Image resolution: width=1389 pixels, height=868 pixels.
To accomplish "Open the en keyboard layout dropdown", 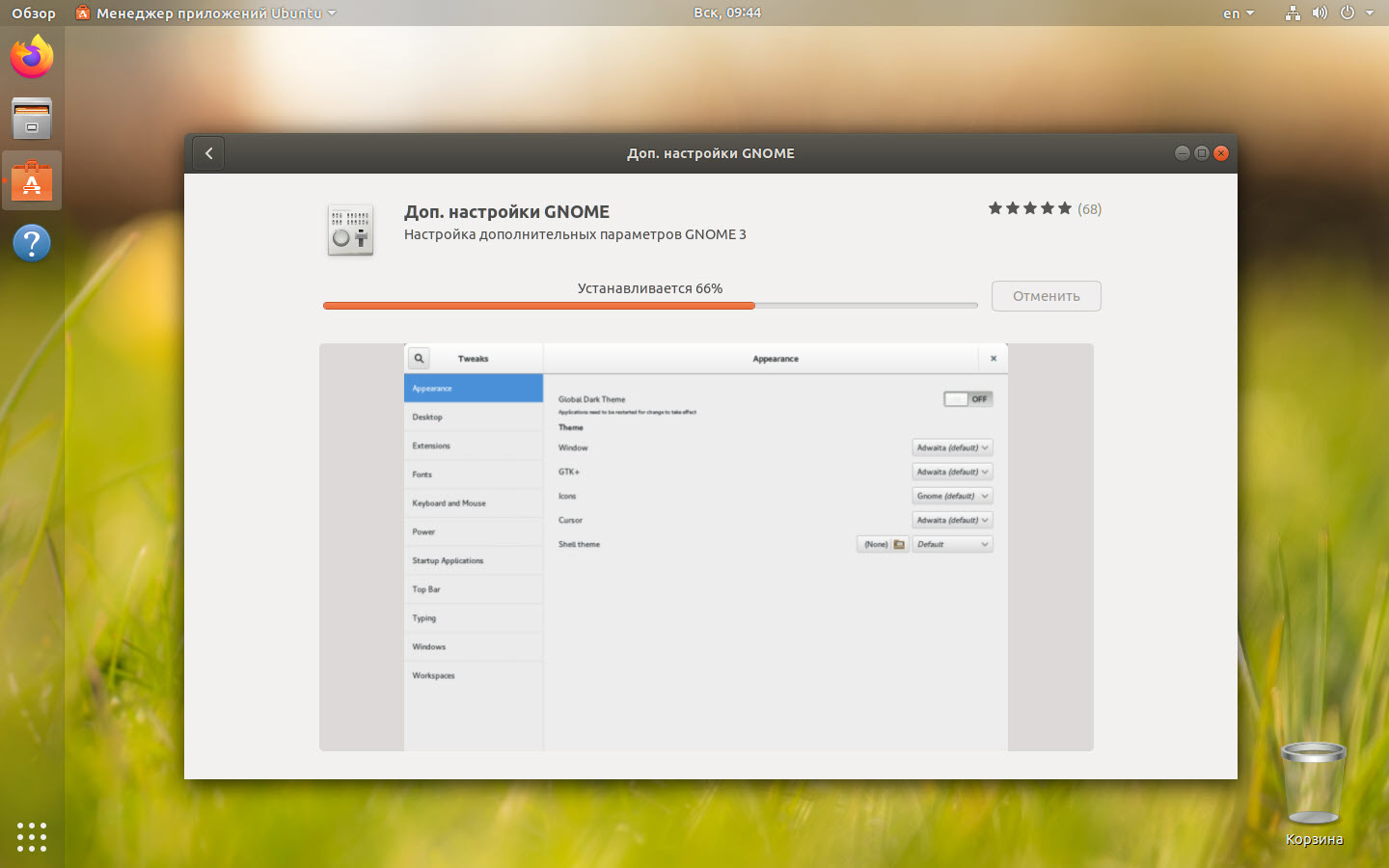I will click(x=1238, y=14).
